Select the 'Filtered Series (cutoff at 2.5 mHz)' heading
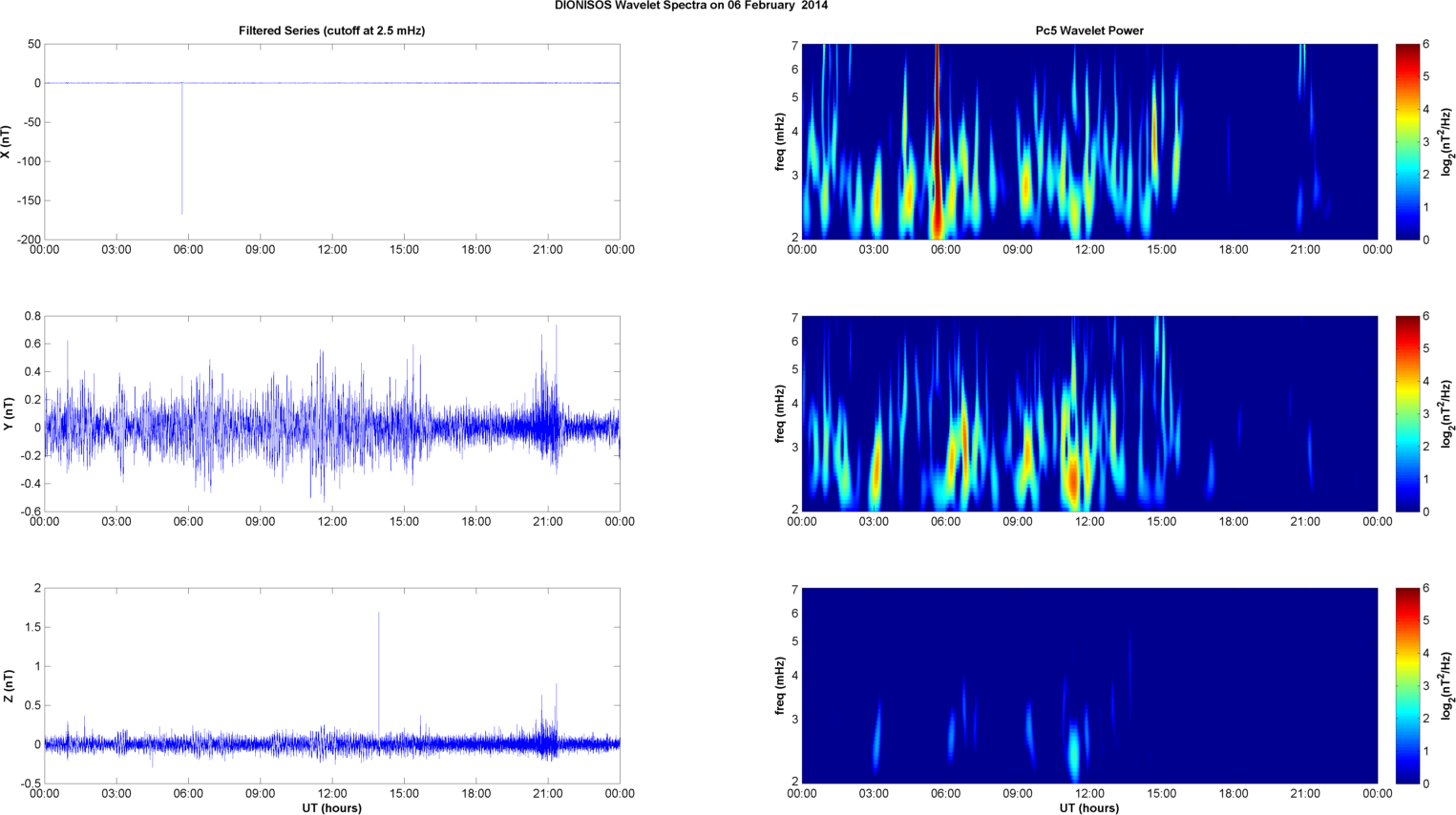1456x815 pixels. coord(331,31)
